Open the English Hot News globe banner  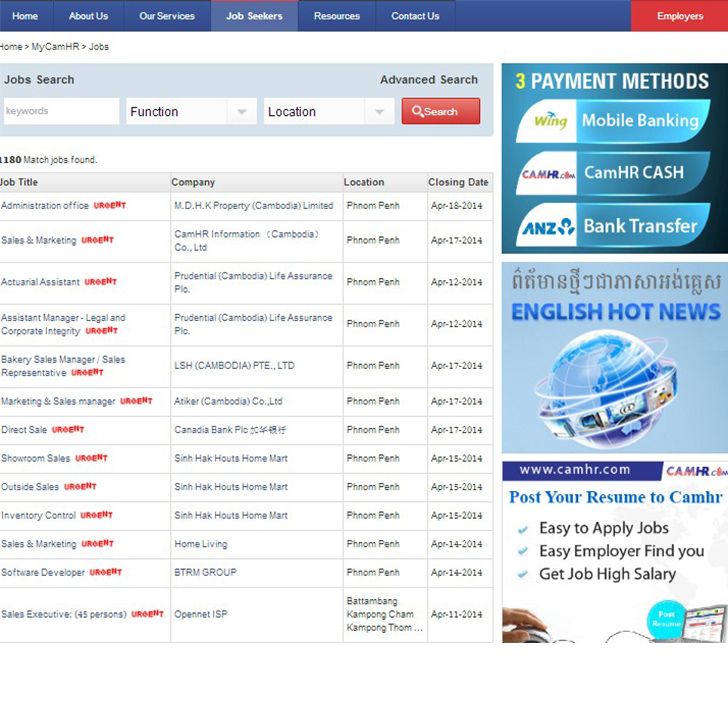(614, 358)
